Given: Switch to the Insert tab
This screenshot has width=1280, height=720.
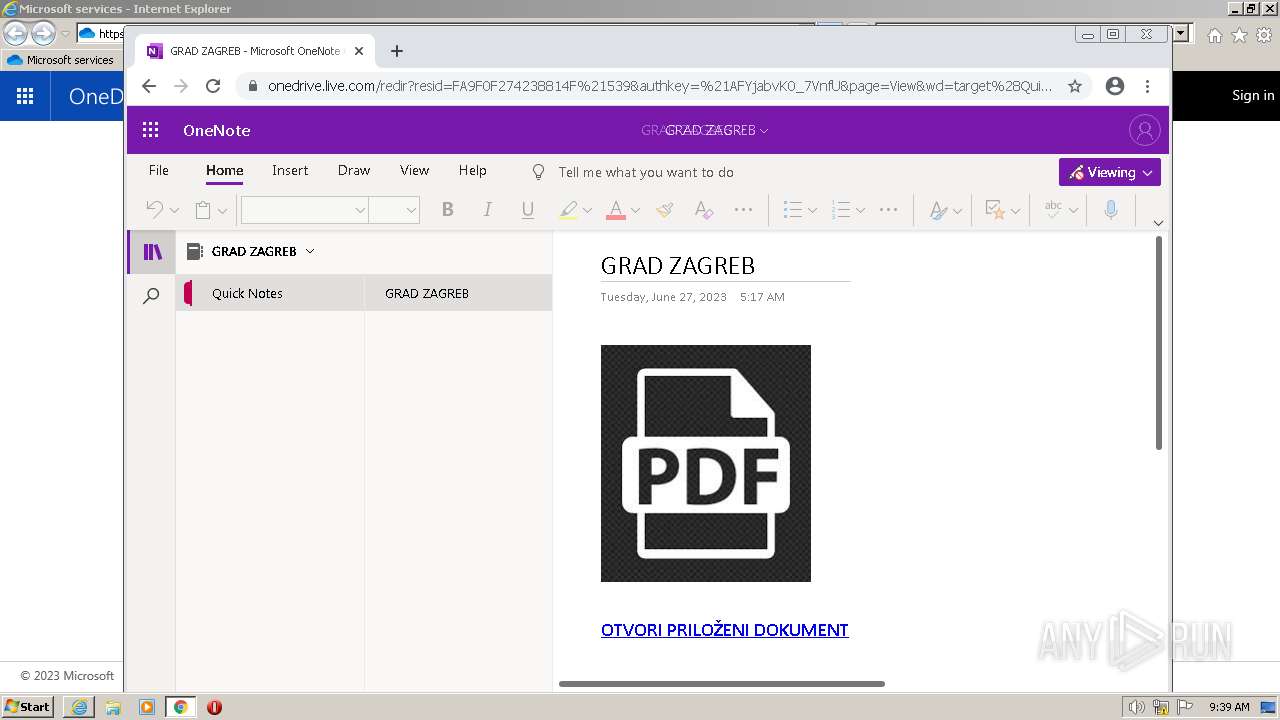Looking at the screenshot, I should 290,170.
